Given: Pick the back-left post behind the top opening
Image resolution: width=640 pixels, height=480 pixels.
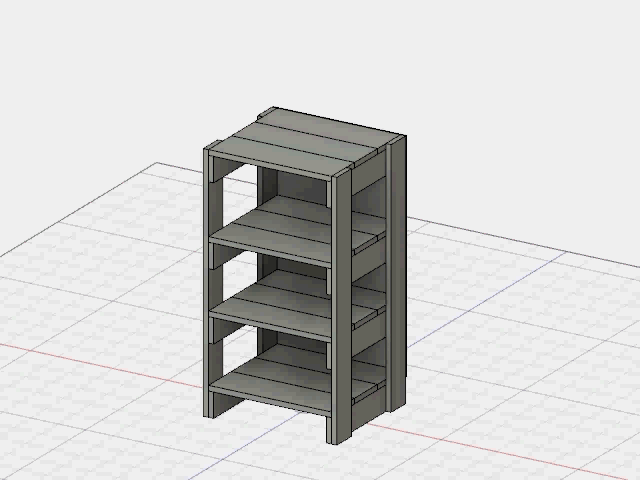Looking at the screenshot, I should 267,185.
